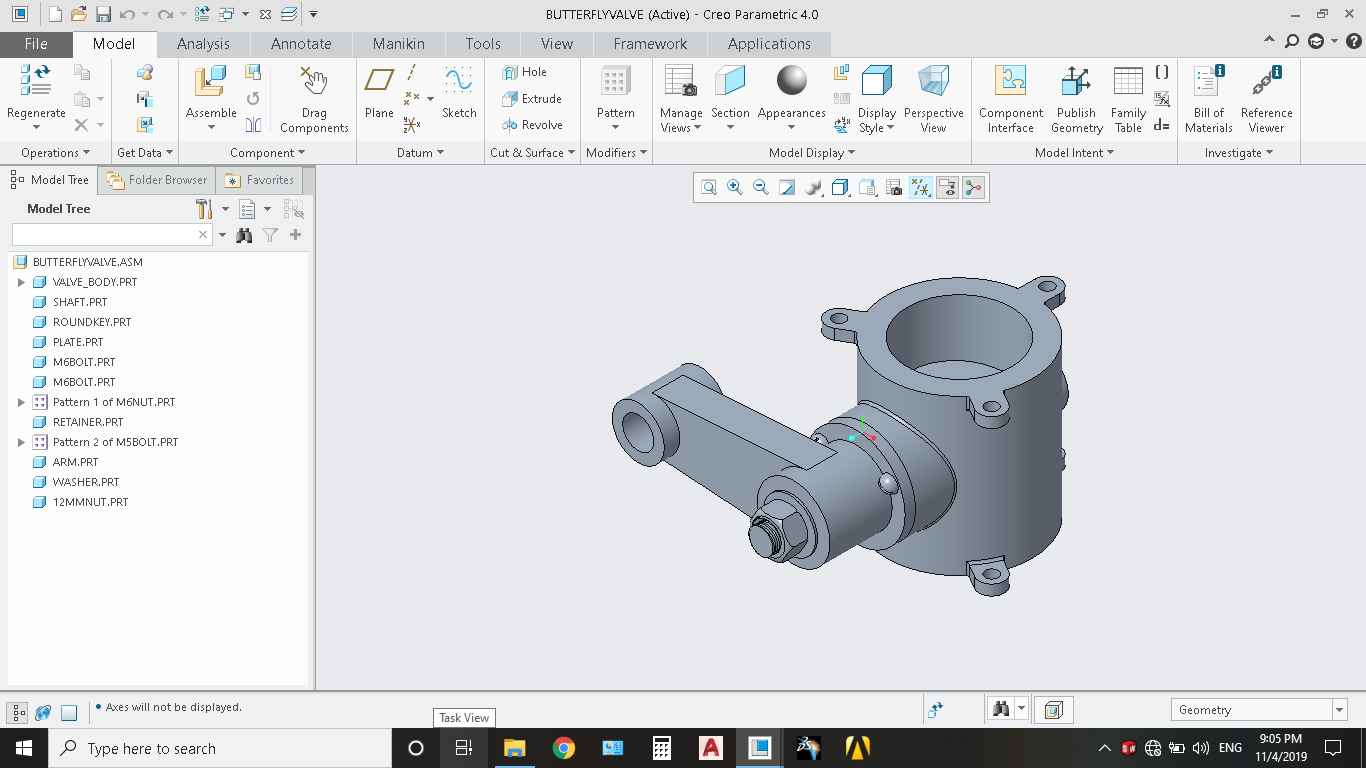
Task: Click the Hole tool
Action: click(525, 72)
